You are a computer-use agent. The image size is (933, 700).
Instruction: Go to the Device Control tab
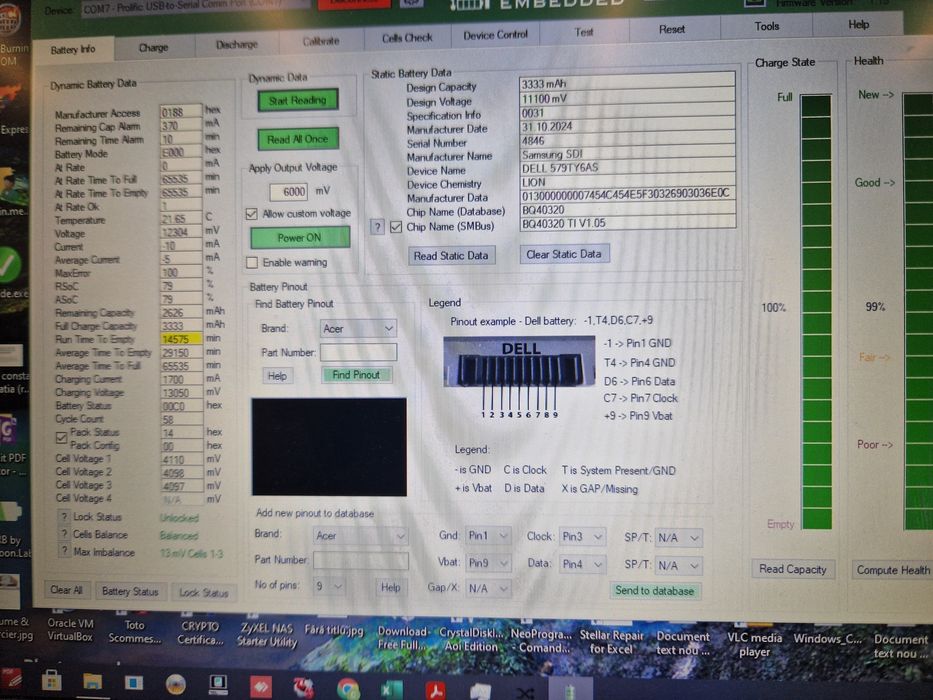tap(495, 35)
